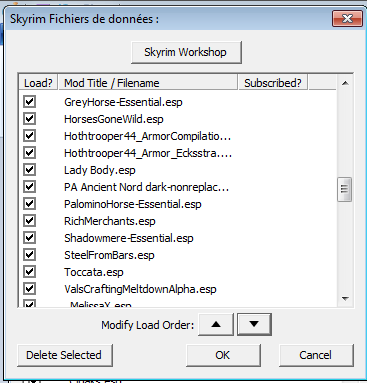Move selected mod down in load order

[254, 324]
